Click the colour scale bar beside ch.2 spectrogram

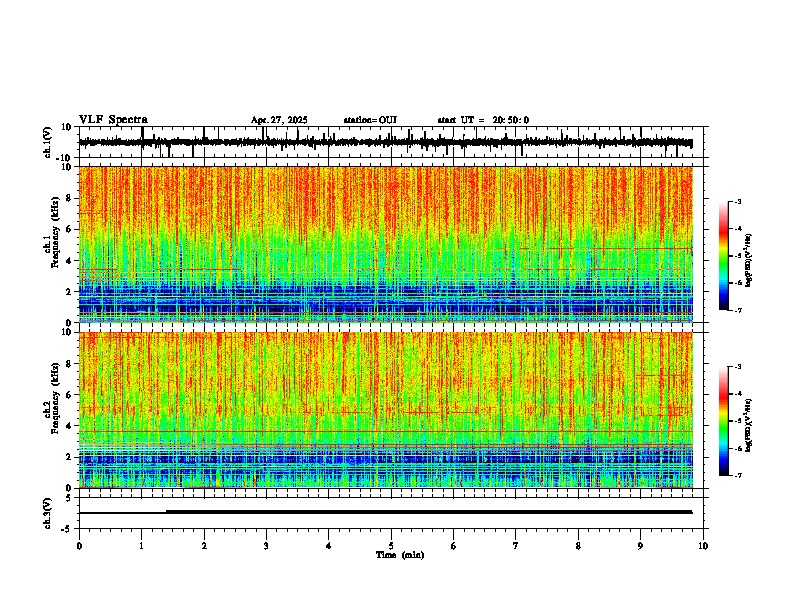point(724,421)
